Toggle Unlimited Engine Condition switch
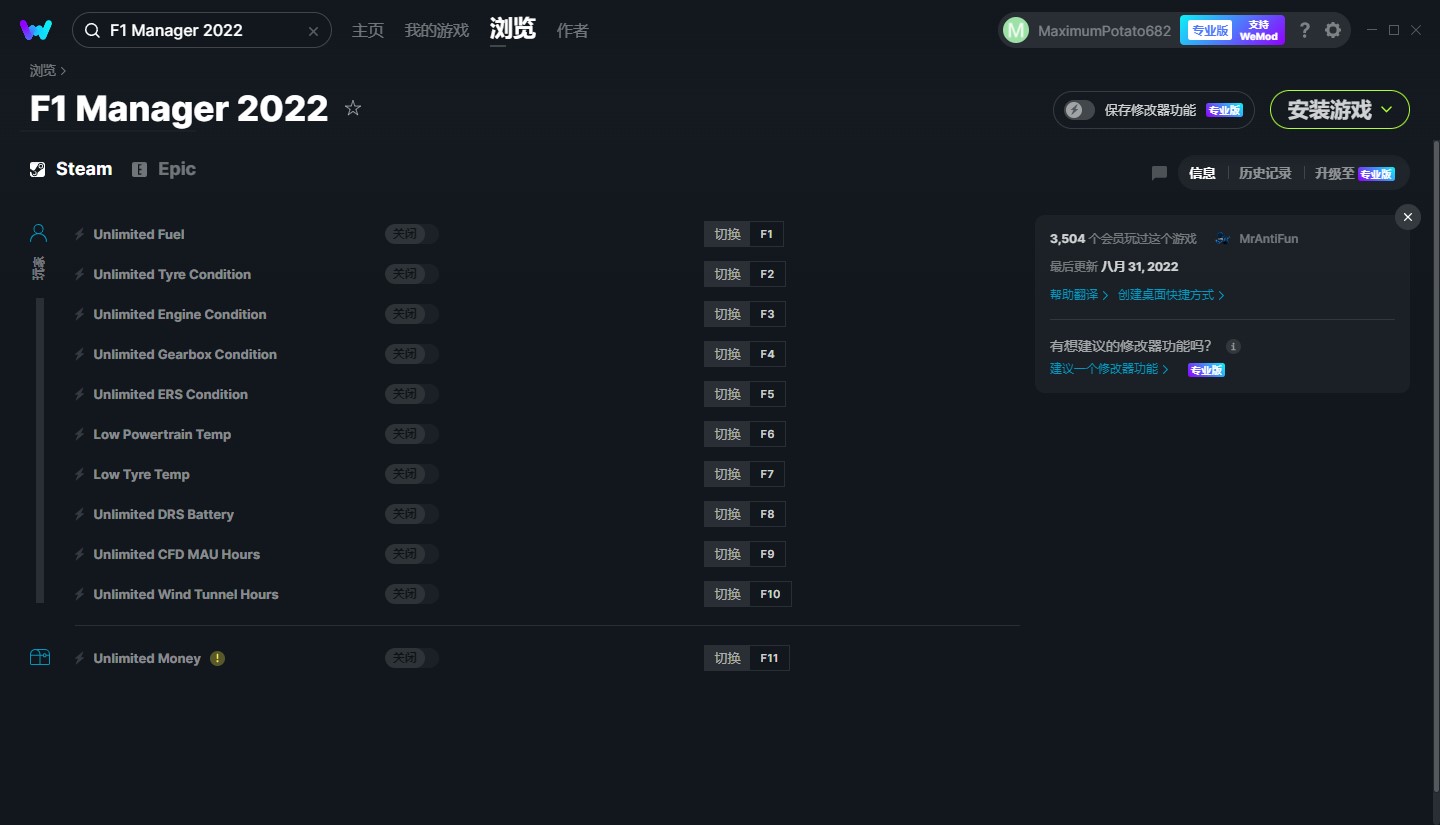The width and height of the screenshot is (1440, 825). tap(412, 314)
